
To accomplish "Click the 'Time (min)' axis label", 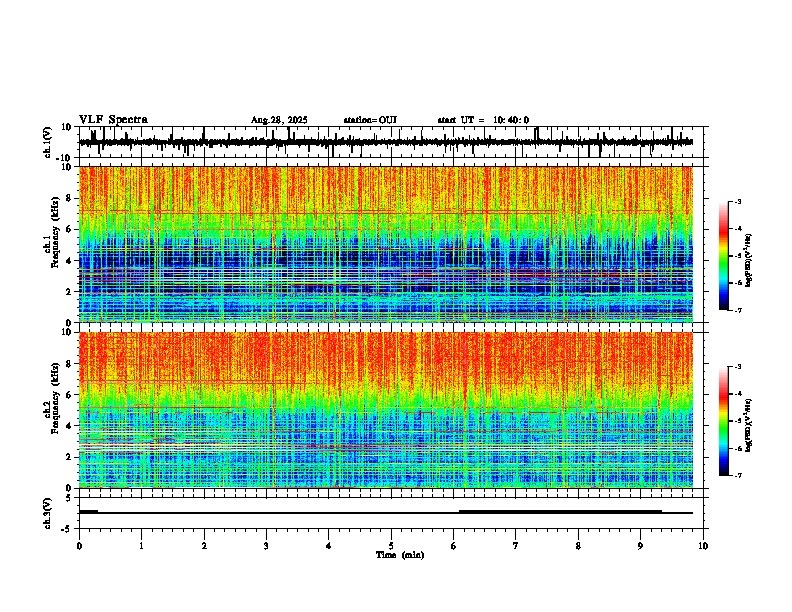I will tap(400, 555).
